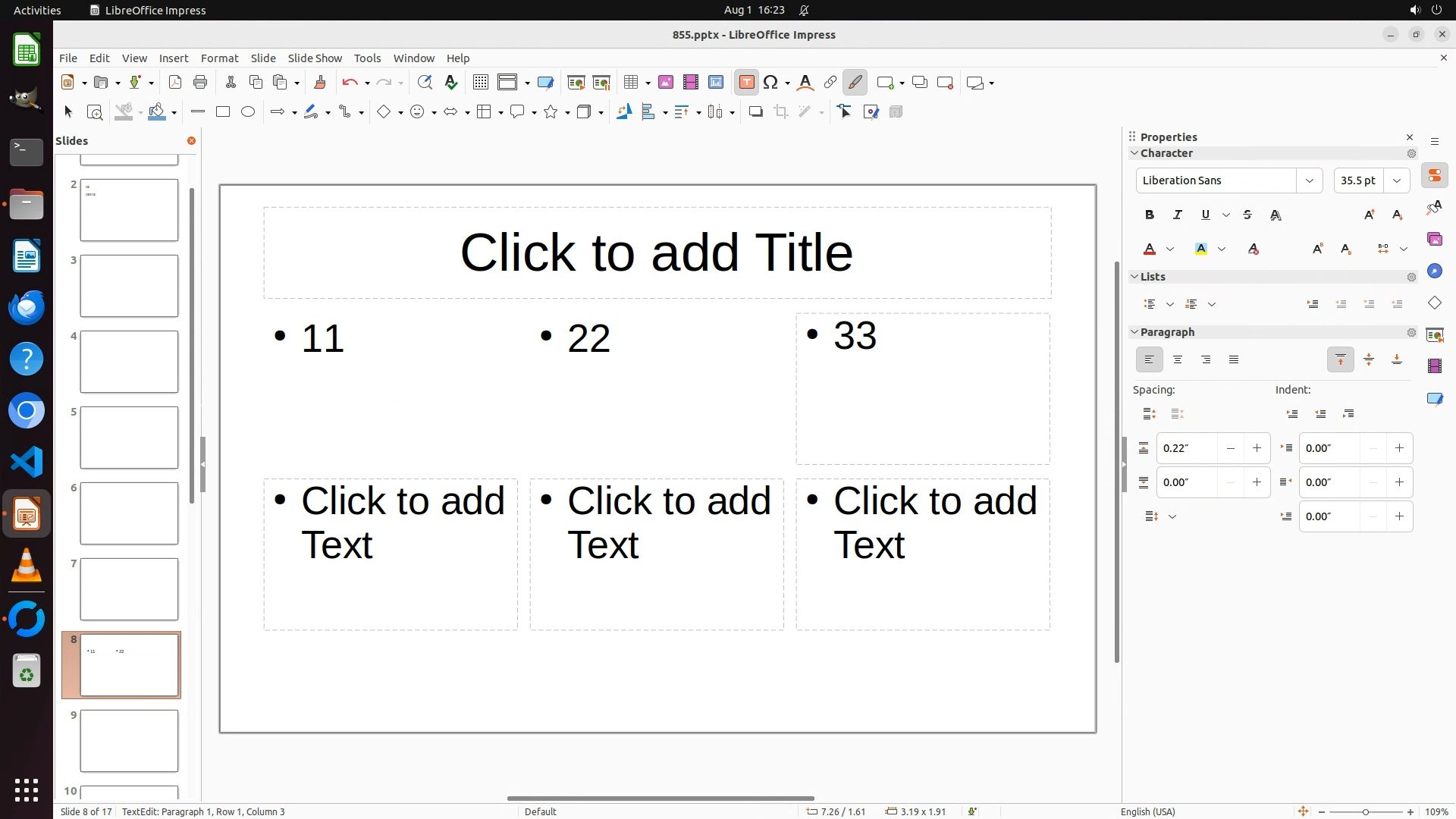Open the font size dropdown
The image size is (1456, 819).
(x=1397, y=180)
